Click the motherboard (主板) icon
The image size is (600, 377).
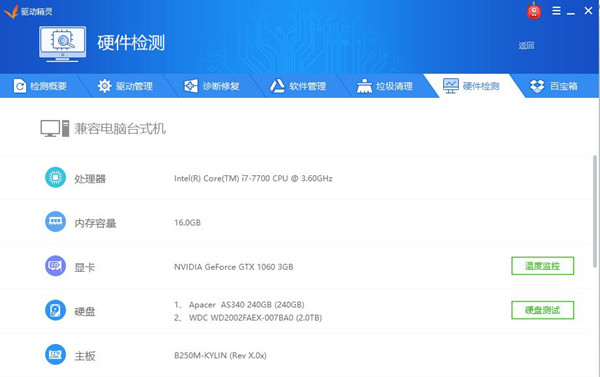[x=55, y=354]
